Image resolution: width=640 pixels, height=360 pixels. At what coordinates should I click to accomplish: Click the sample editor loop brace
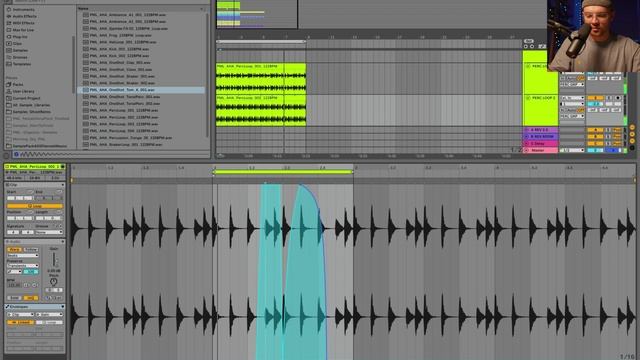(282, 172)
